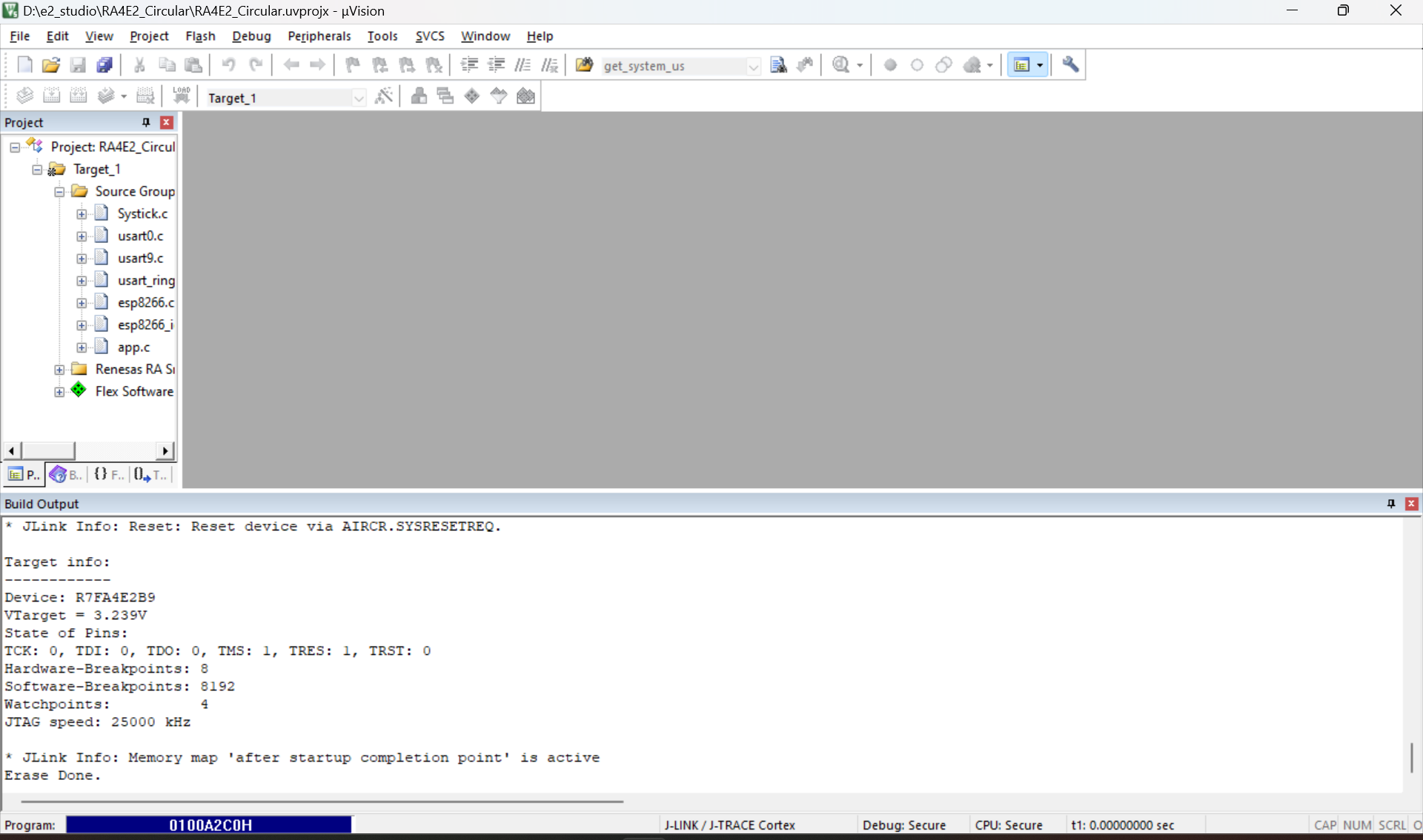Screen dimensions: 1423x840
Task: Open the Target_1 target dropdown
Action: click(x=359, y=98)
